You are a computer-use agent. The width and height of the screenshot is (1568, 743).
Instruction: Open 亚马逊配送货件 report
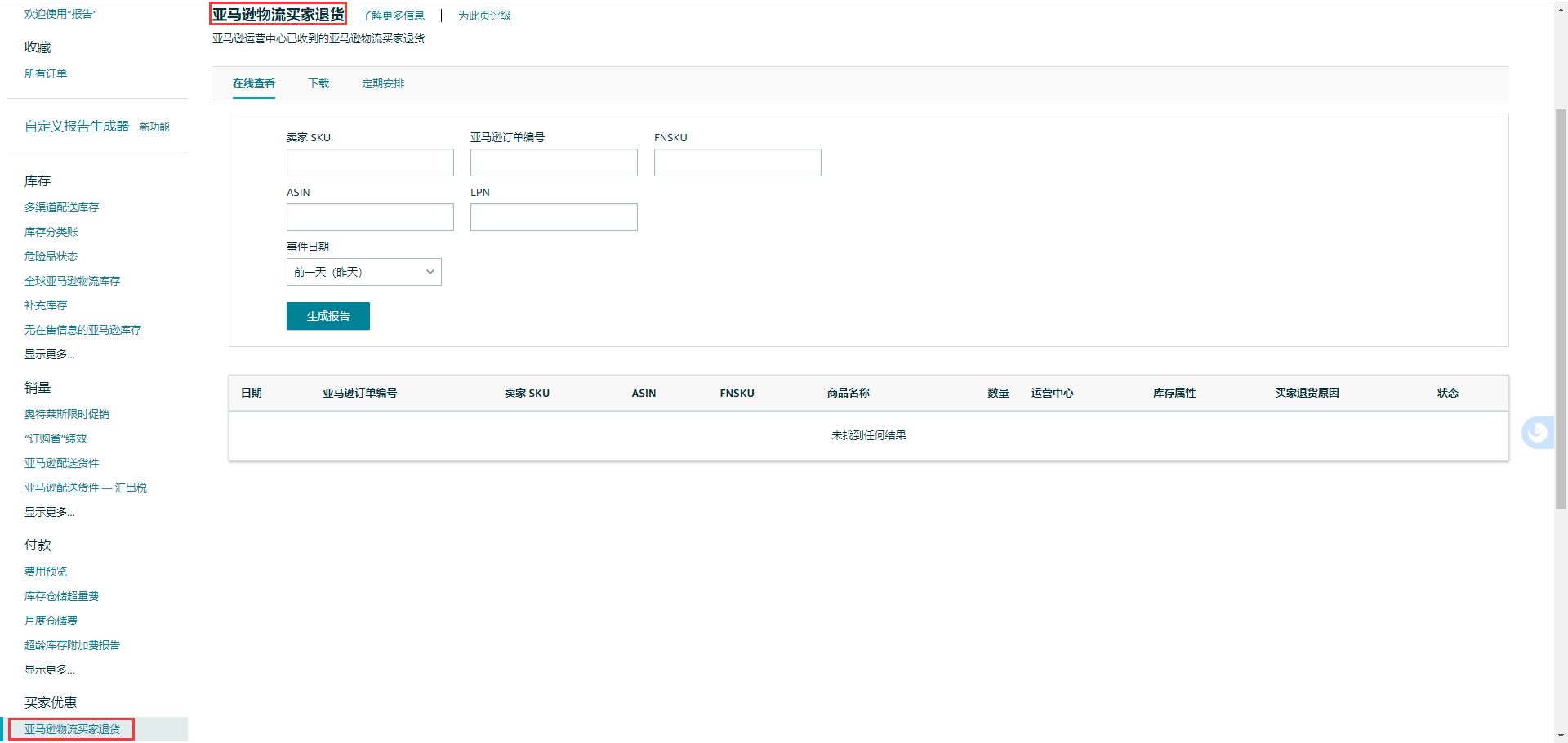61,463
